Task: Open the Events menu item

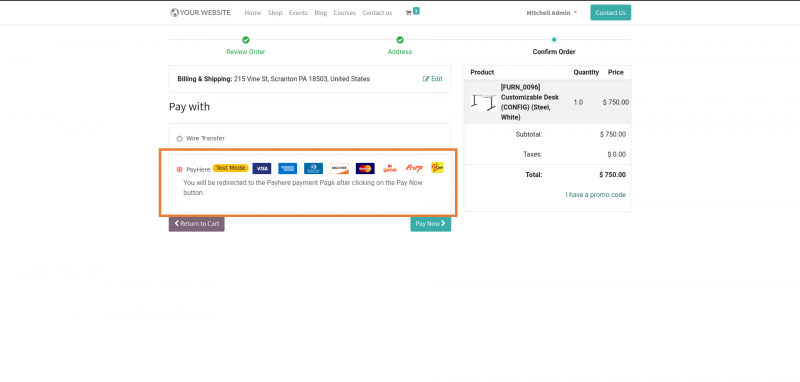Action: (x=298, y=13)
